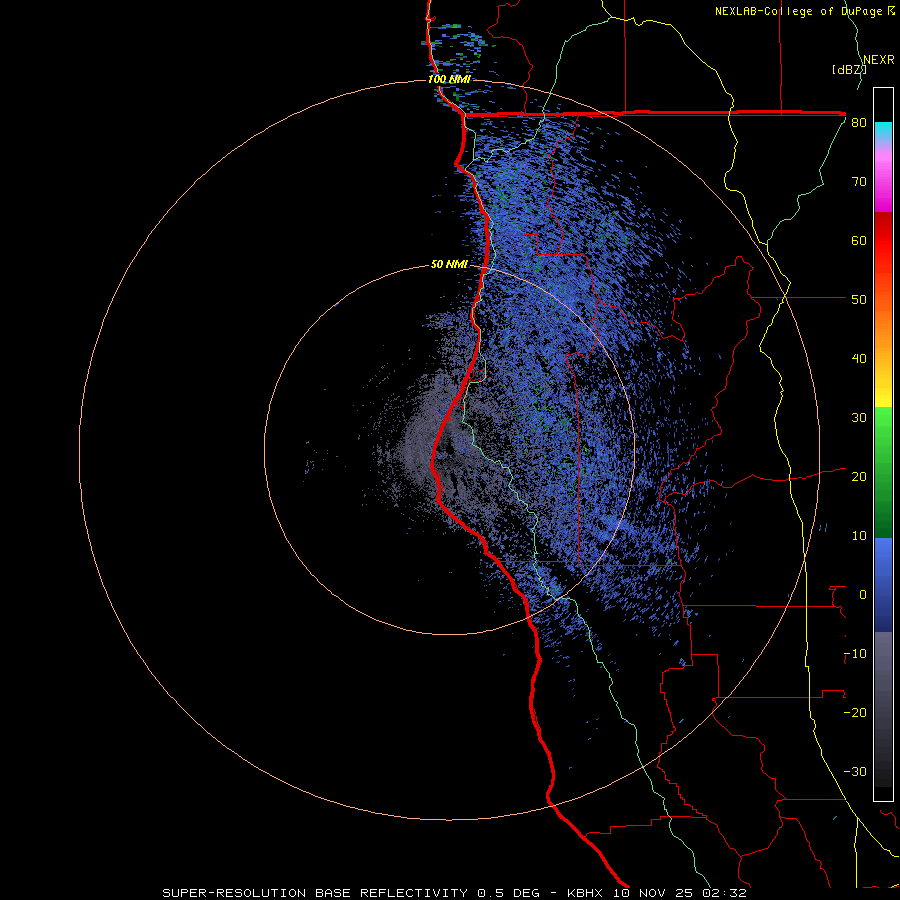Click the [dBZ] units label above the color bar
Screen dimensions: 900x900
tap(848, 69)
